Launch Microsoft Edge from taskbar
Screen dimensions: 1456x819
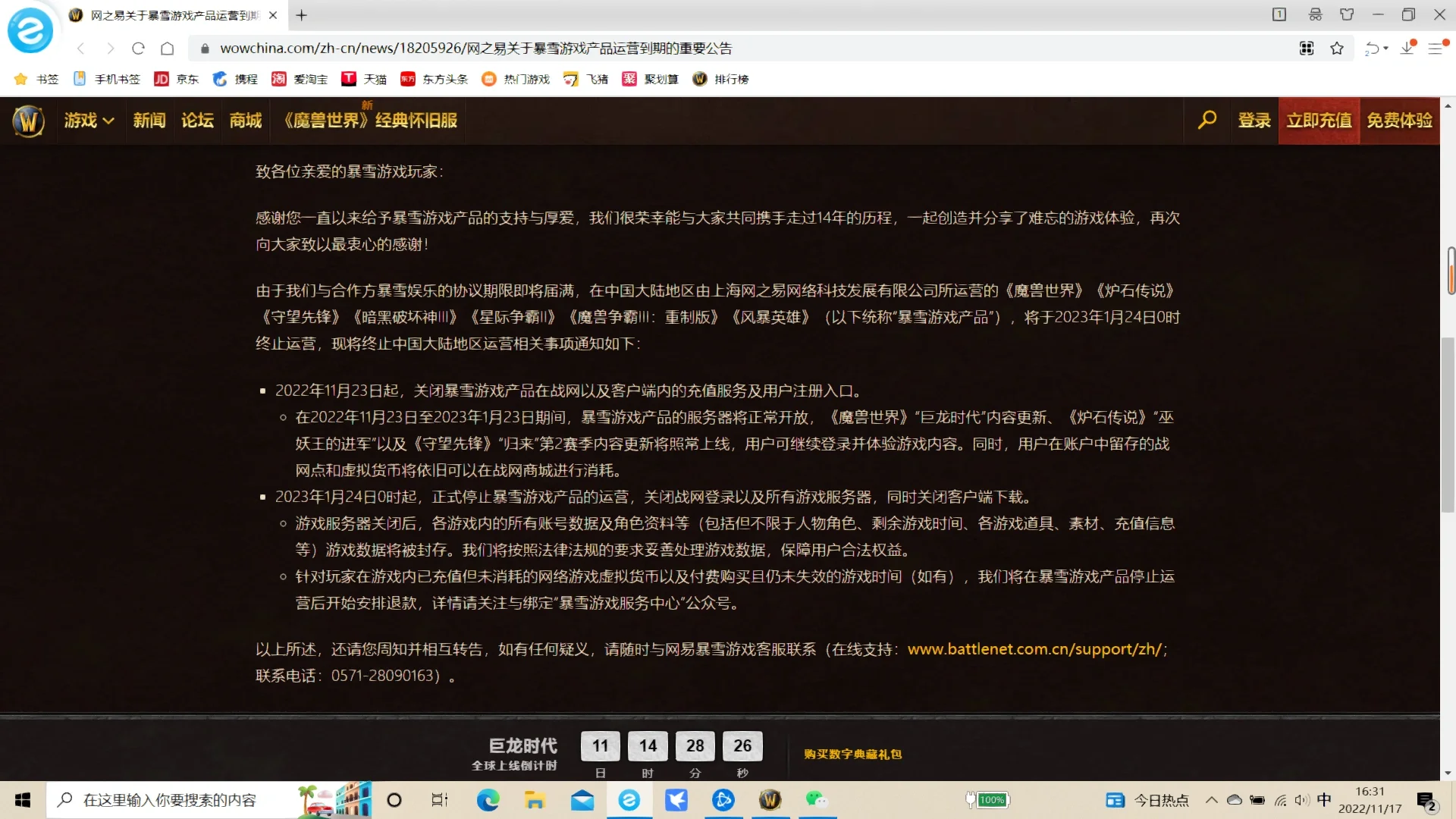tap(488, 800)
